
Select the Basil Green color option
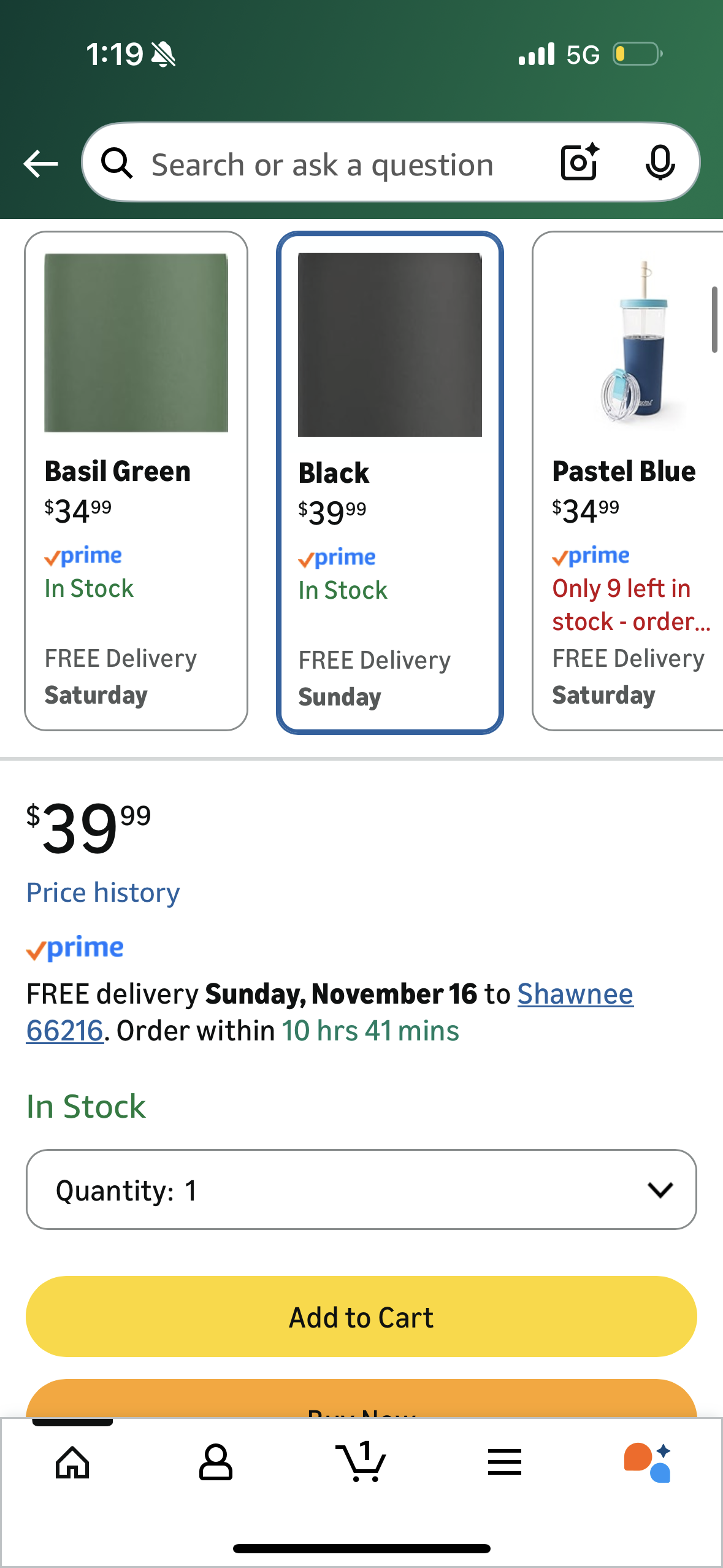[x=136, y=481]
